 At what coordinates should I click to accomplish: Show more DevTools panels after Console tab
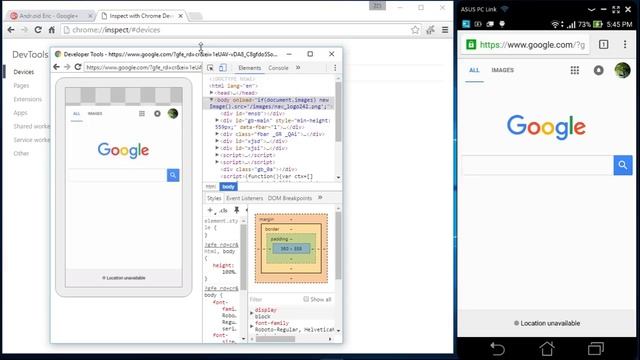pos(298,68)
